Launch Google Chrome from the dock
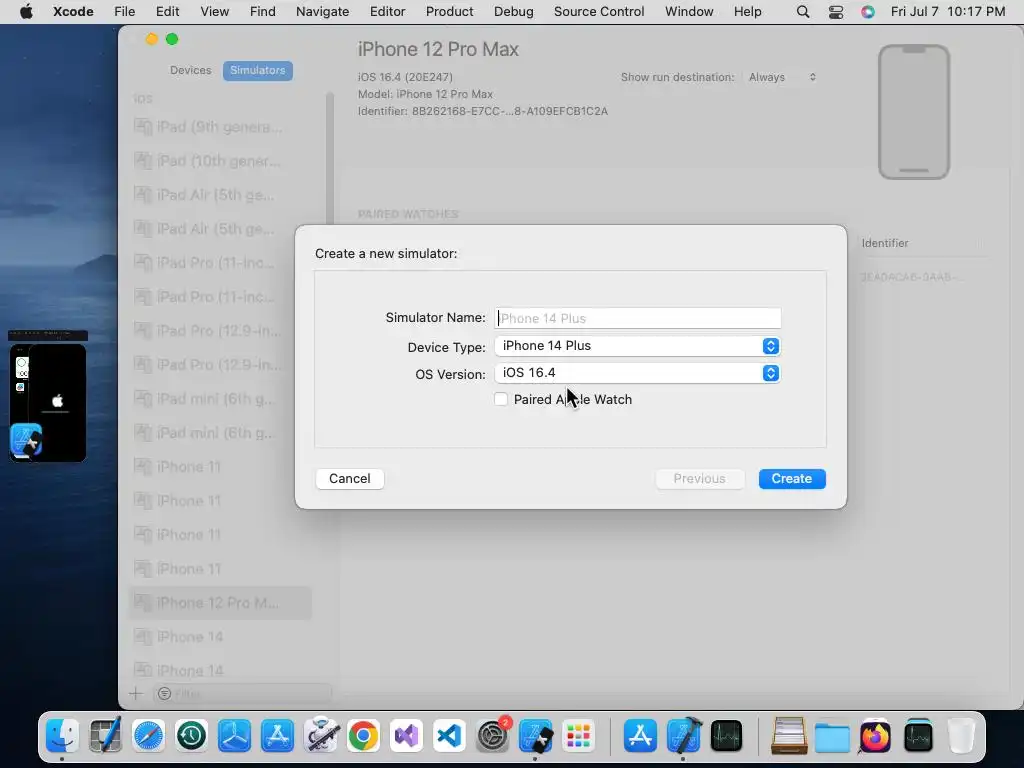 click(364, 736)
